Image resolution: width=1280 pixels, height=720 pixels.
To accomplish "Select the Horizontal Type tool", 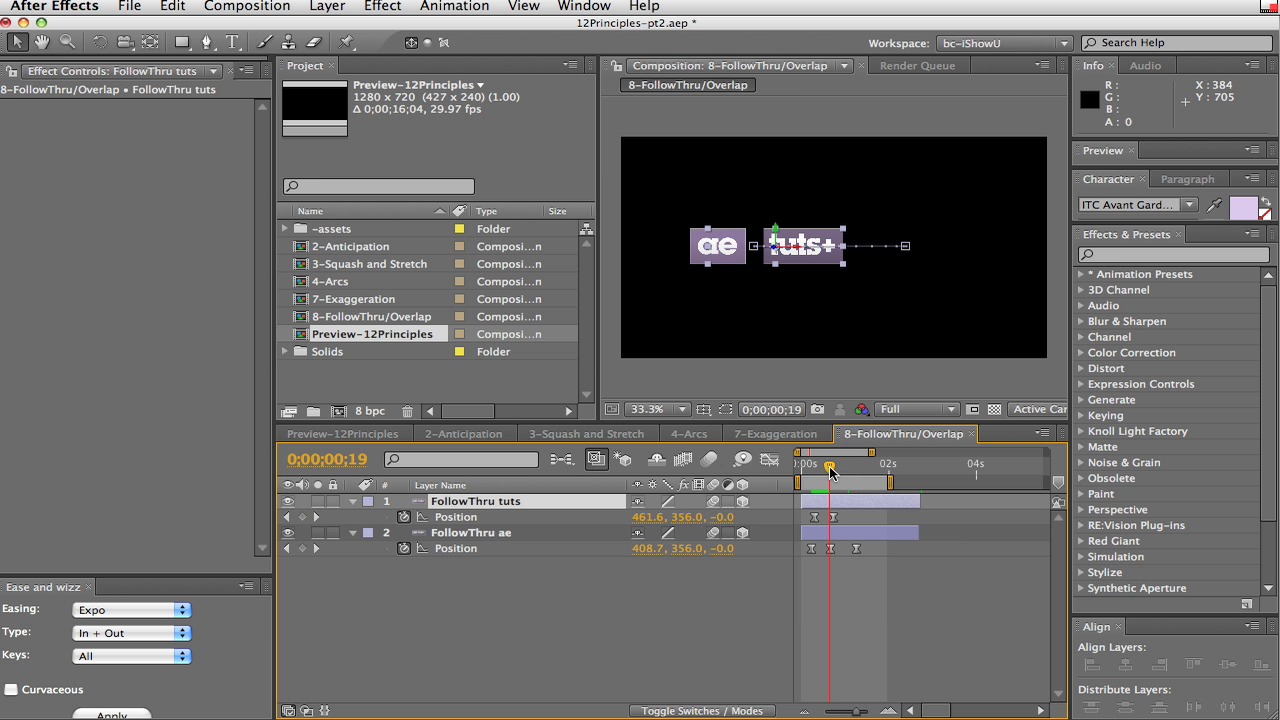I will click(x=232, y=42).
